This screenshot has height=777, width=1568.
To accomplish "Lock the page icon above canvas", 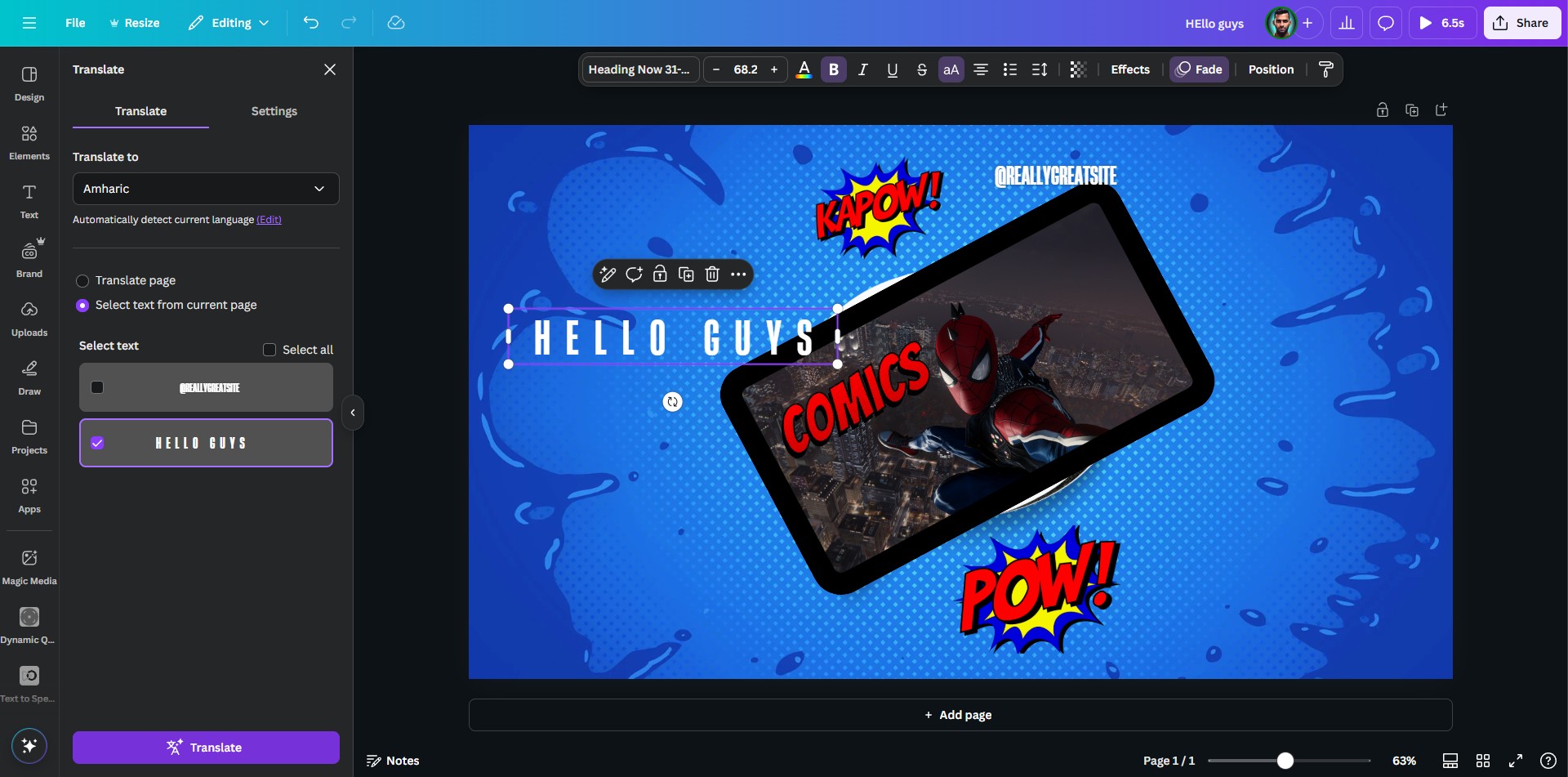I will pyautogui.click(x=1382, y=109).
